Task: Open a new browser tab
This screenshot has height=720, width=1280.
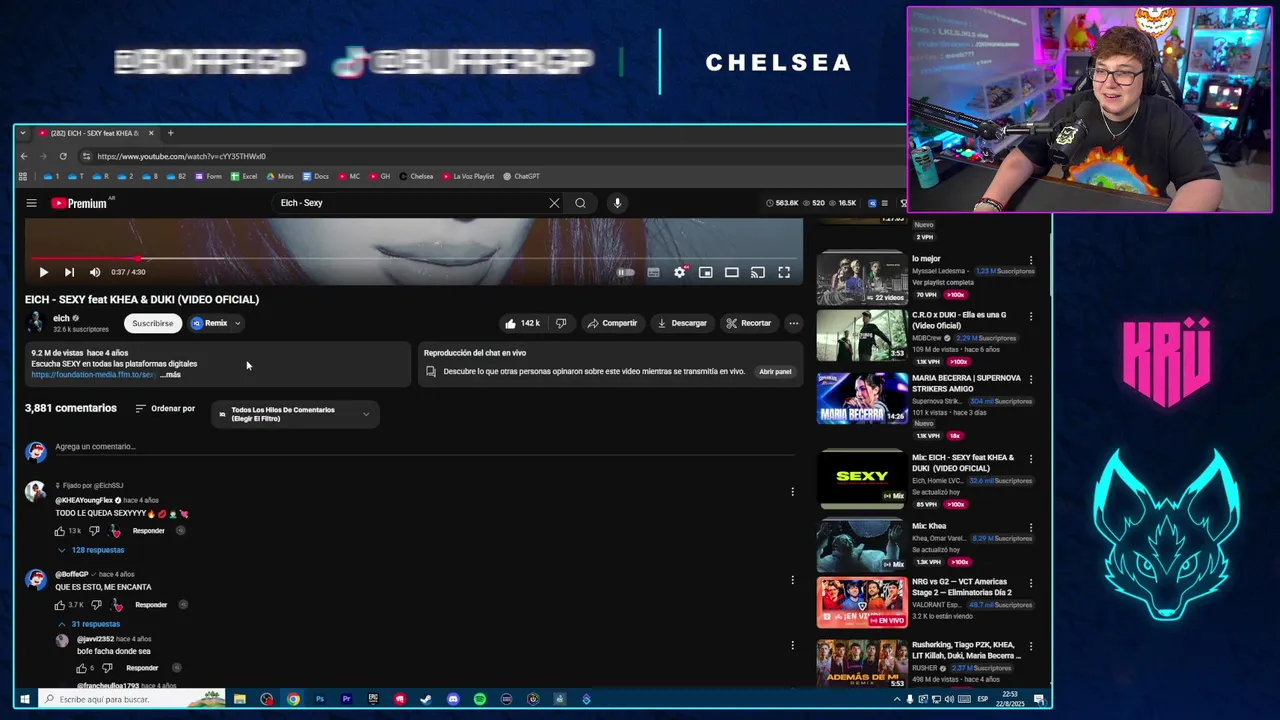Action: tap(170, 133)
